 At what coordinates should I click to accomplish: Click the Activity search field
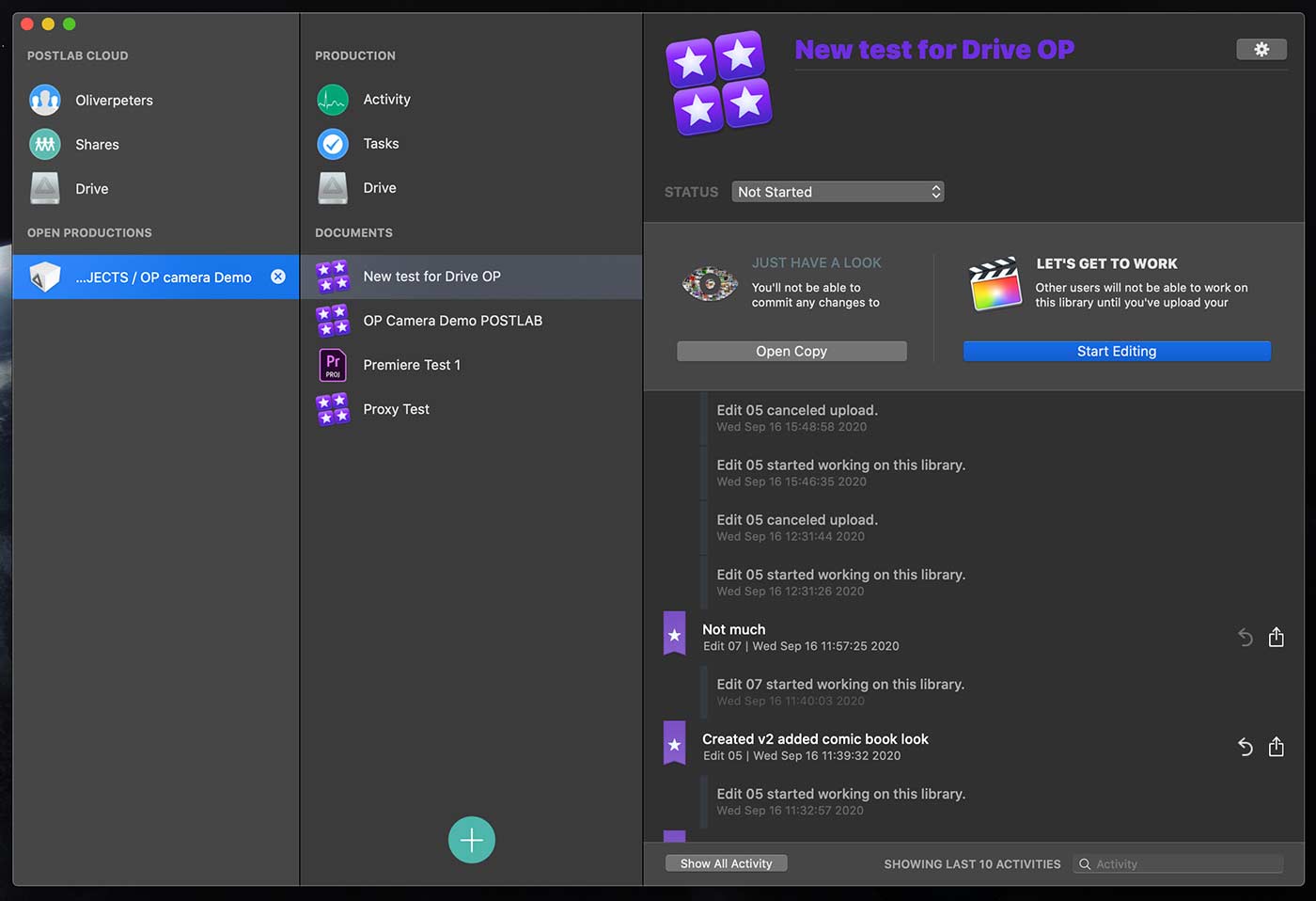(1178, 863)
